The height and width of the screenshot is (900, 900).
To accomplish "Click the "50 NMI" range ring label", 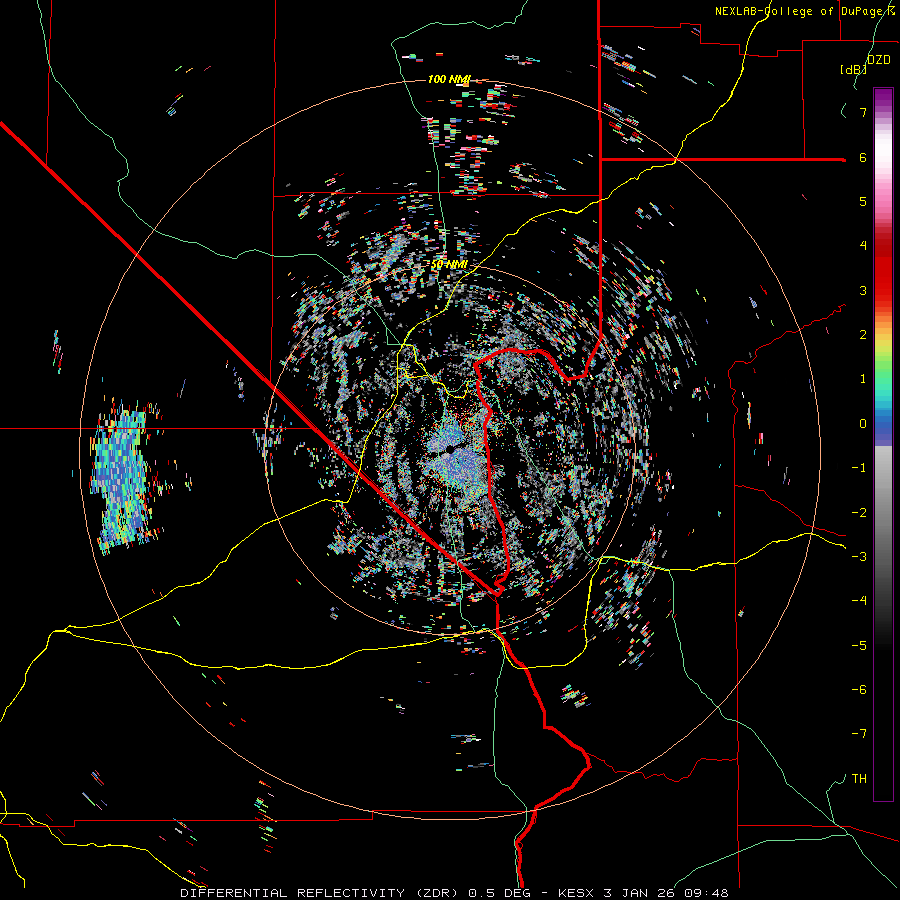I will (449, 264).
